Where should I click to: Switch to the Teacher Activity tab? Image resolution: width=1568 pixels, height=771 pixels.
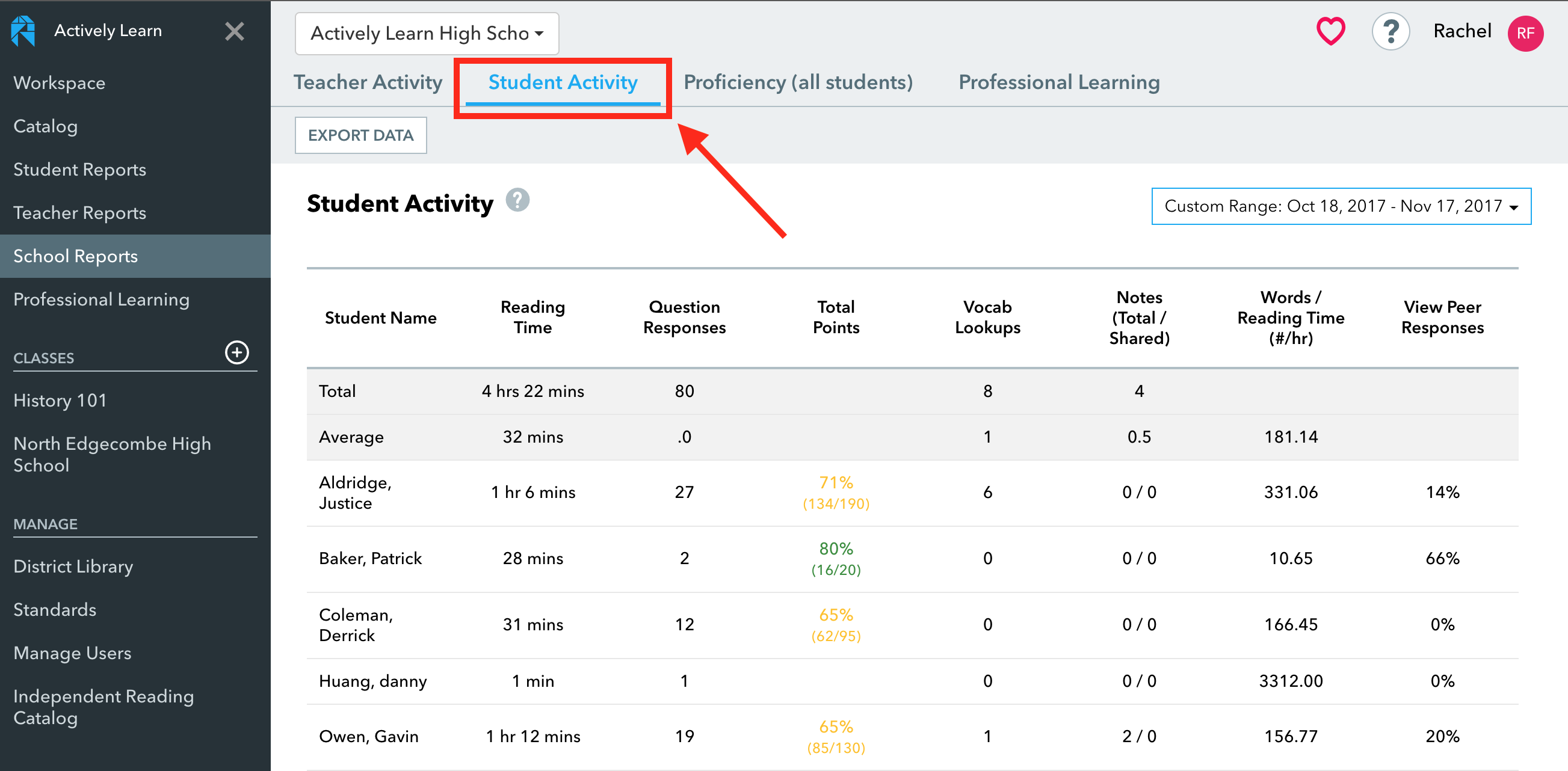click(368, 82)
